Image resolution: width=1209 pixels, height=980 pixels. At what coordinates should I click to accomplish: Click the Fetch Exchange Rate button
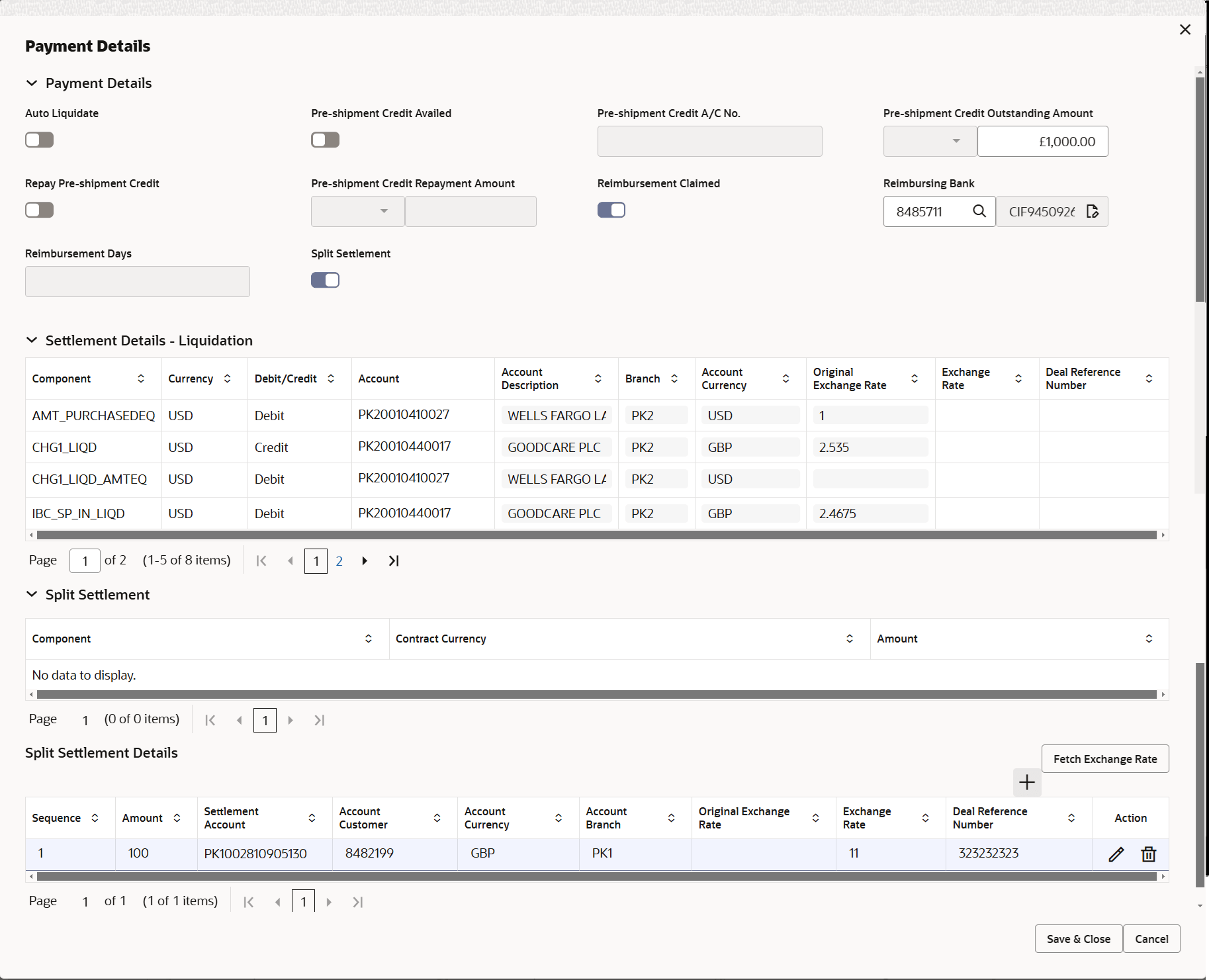tap(1105, 758)
